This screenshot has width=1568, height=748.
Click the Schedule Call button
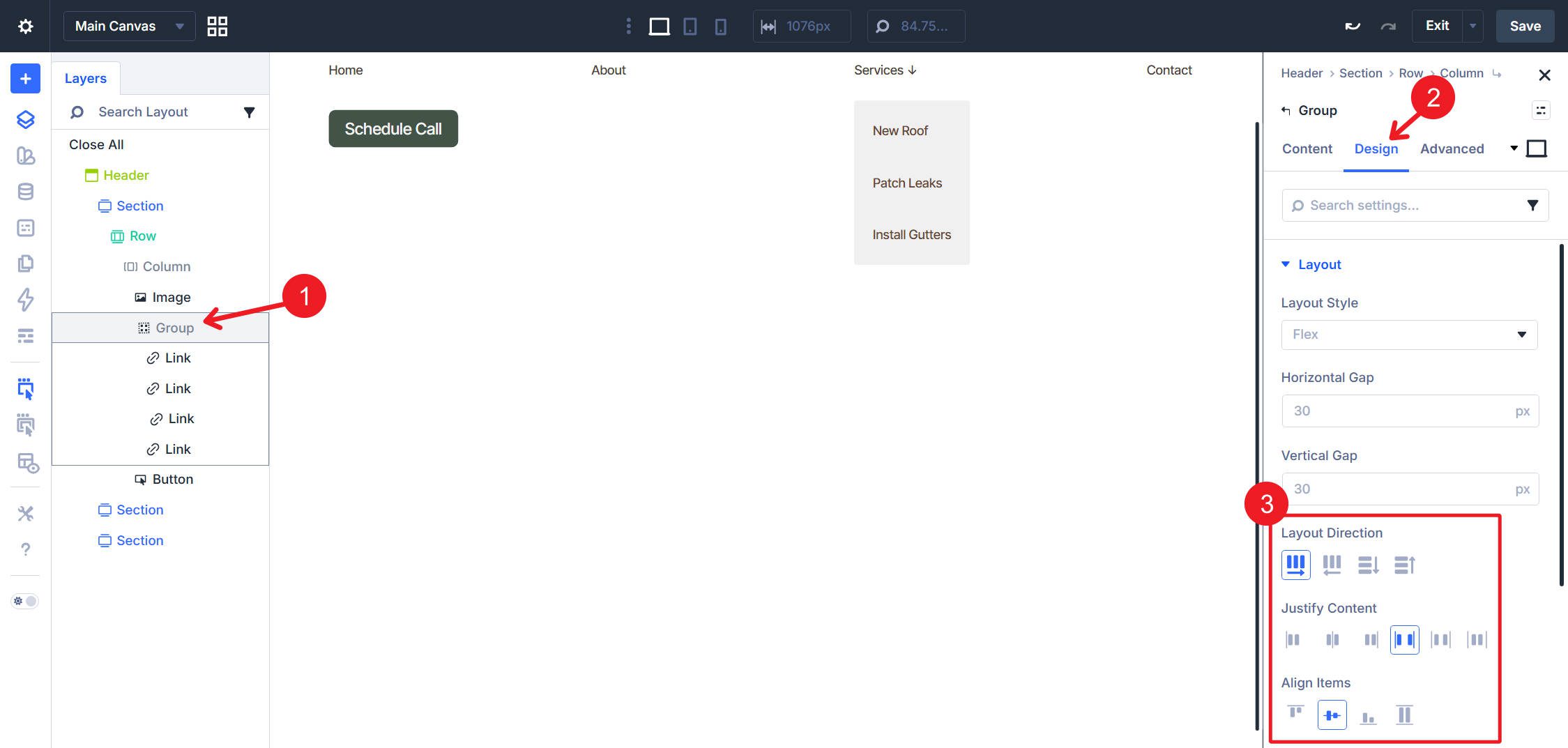pyautogui.click(x=393, y=128)
